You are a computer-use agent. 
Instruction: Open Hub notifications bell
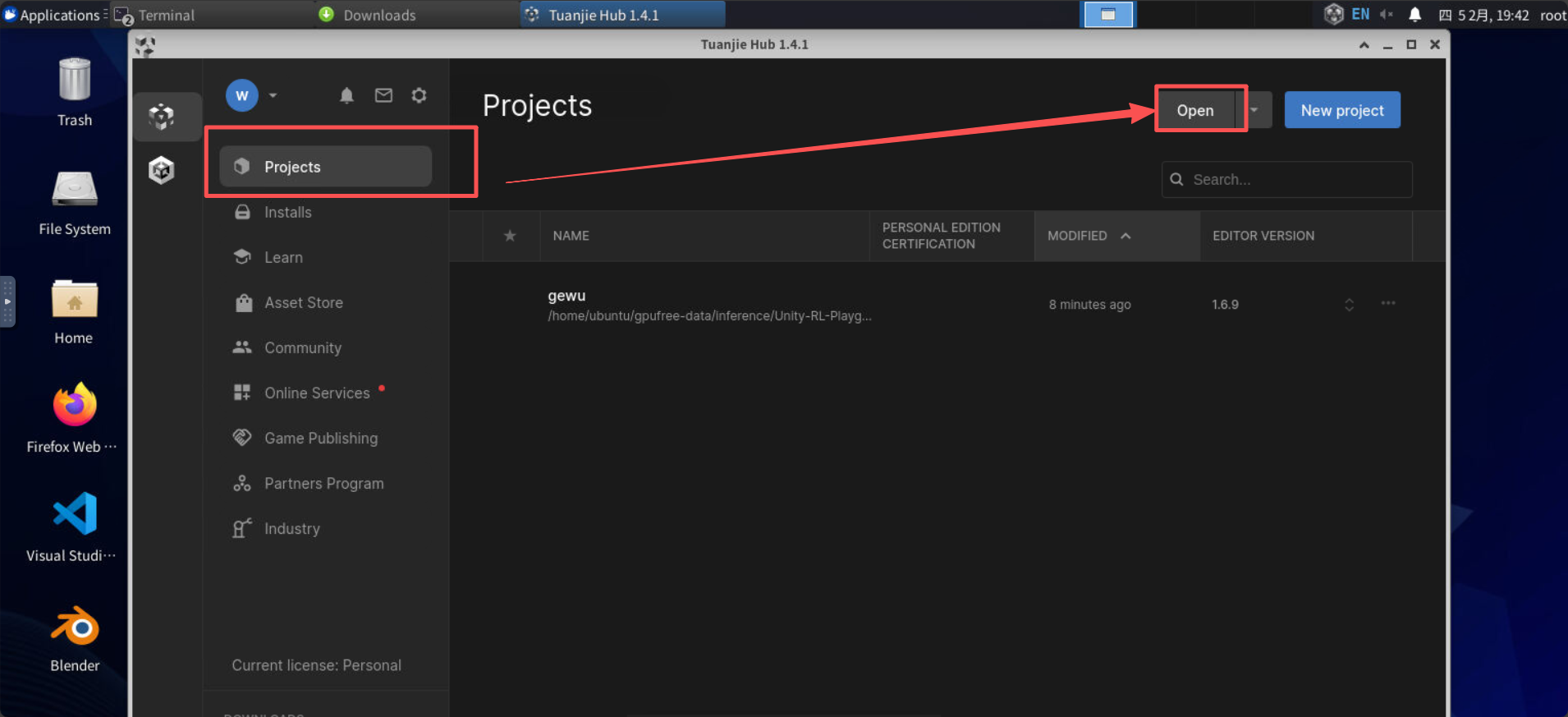pos(346,95)
